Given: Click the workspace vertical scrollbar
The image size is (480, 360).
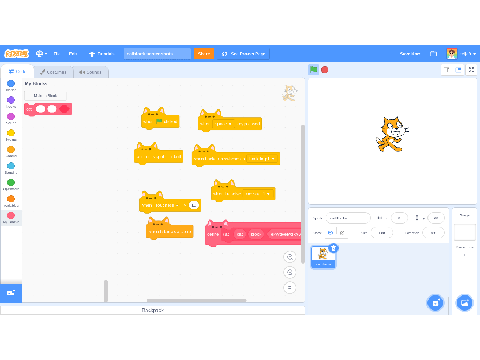Looking at the screenshot, I should click(x=303, y=194).
